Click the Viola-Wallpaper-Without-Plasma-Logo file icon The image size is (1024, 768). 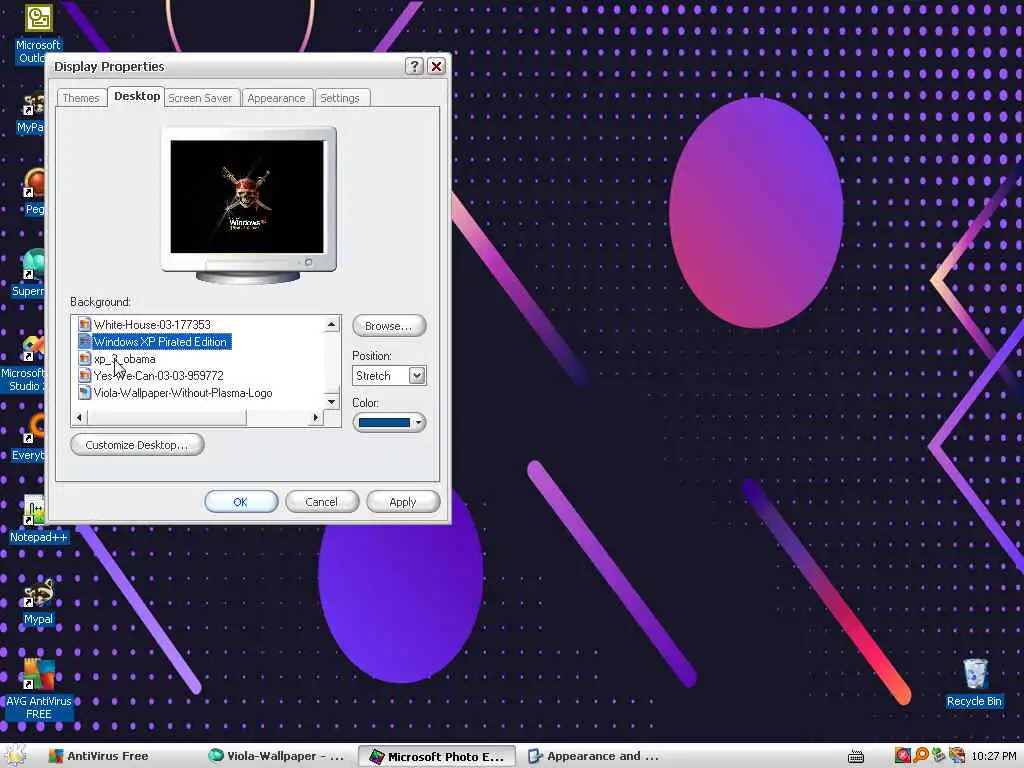tap(84, 392)
